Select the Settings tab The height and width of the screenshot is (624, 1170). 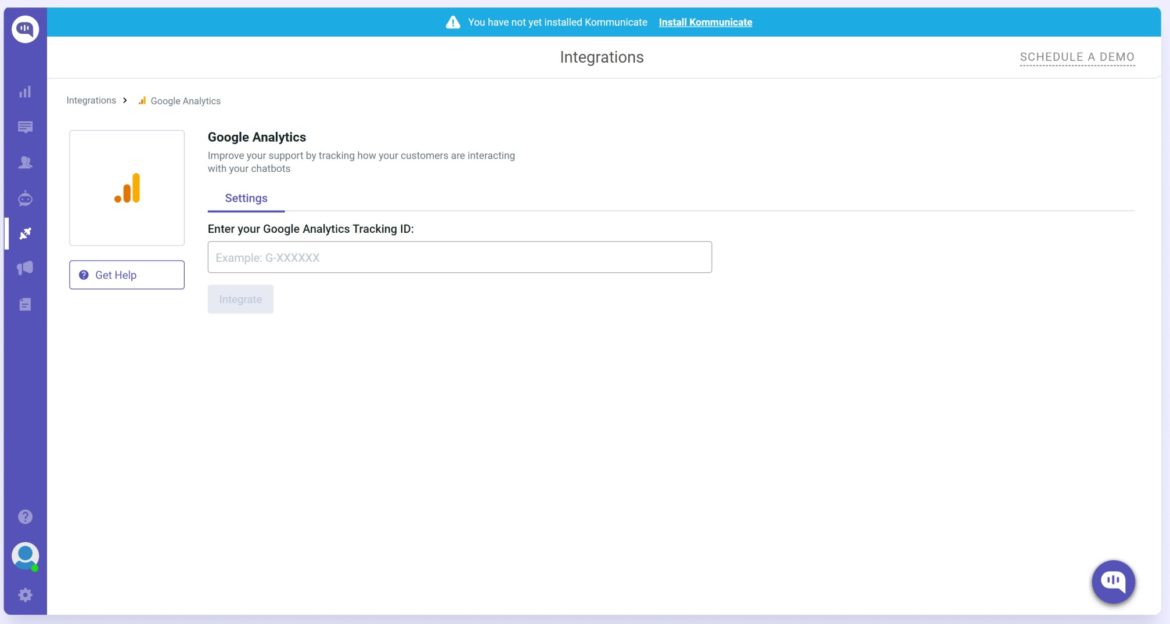point(246,199)
